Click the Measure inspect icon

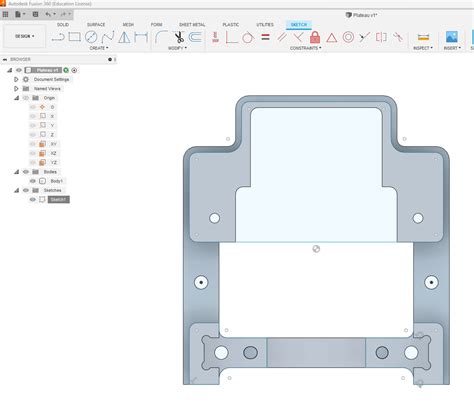coord(423,37)
